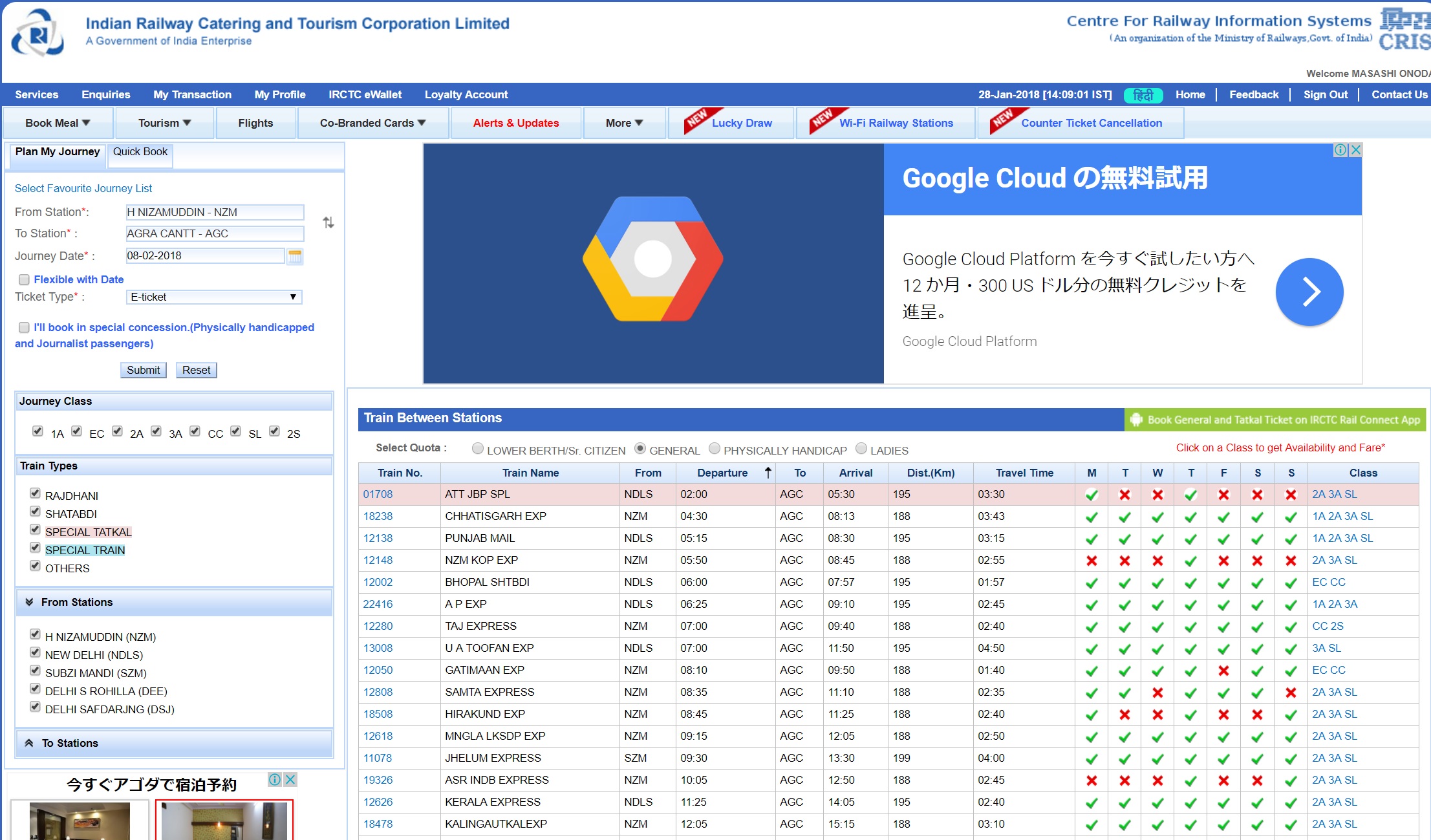1431x840 pixels.
Task: Click the CRIS logo
Action: click(x=1404, y=28)
